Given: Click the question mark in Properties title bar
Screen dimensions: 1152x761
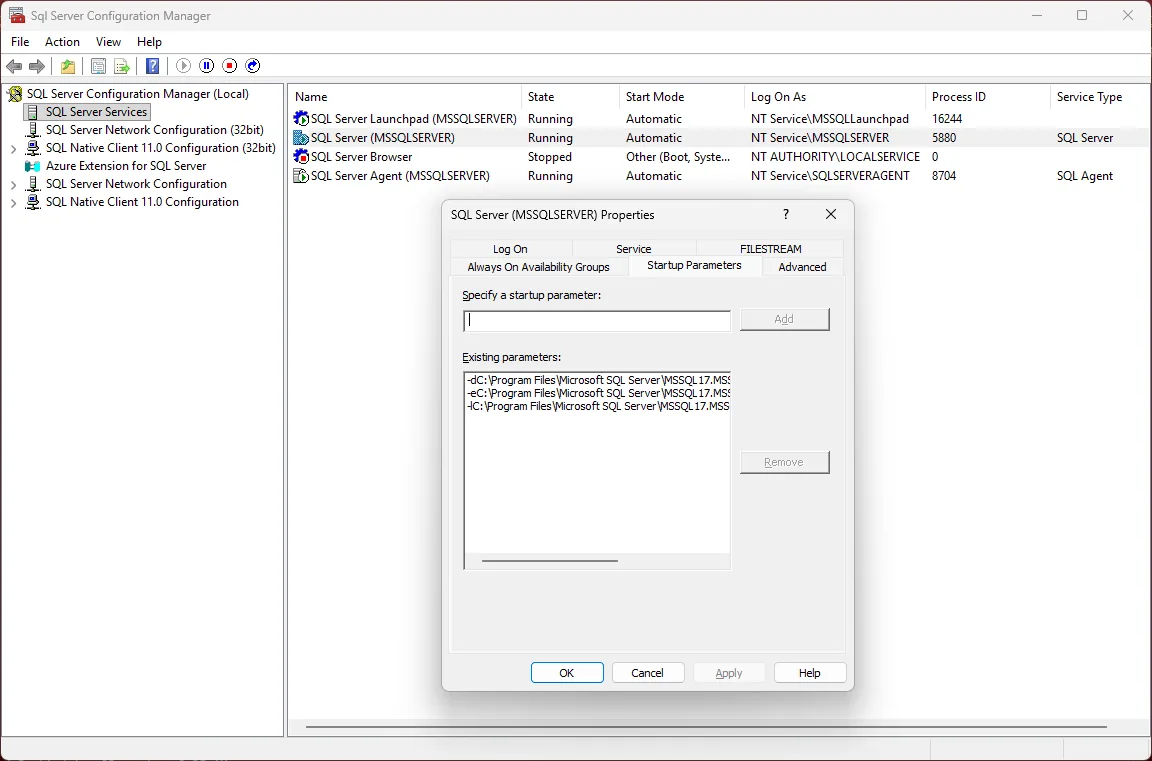Looking at the screenshot, I should 785,214.
